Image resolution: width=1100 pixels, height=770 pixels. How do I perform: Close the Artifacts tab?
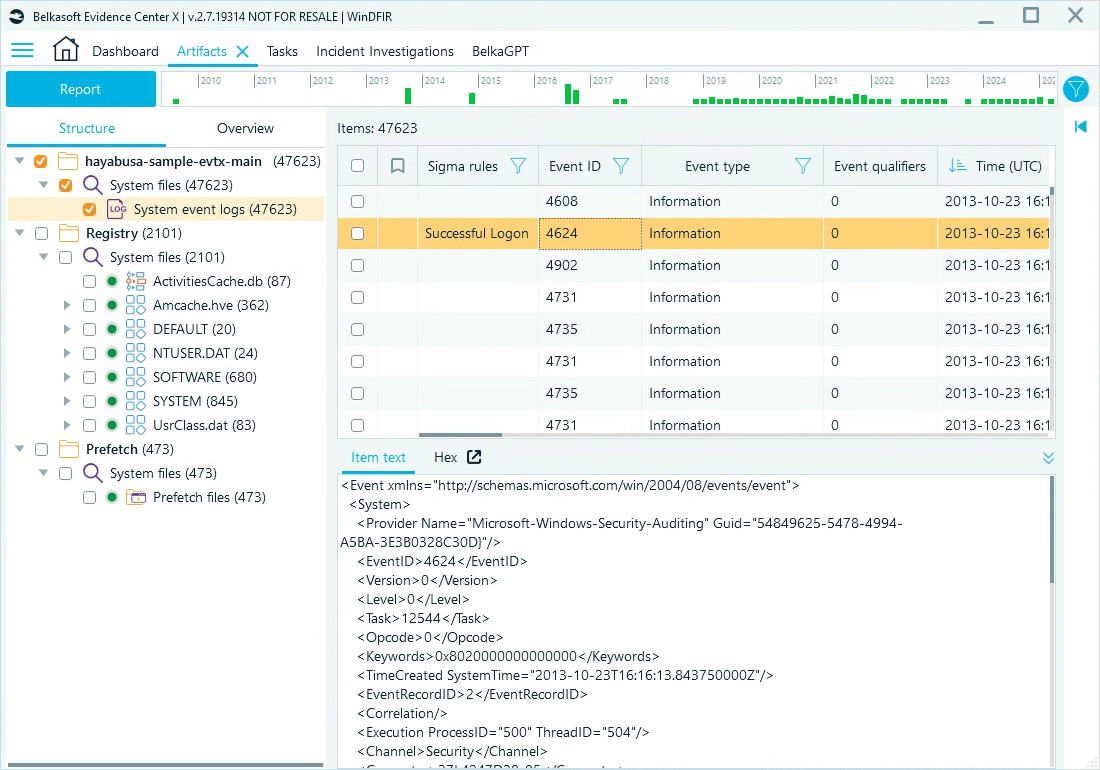(x=243, y=51)
